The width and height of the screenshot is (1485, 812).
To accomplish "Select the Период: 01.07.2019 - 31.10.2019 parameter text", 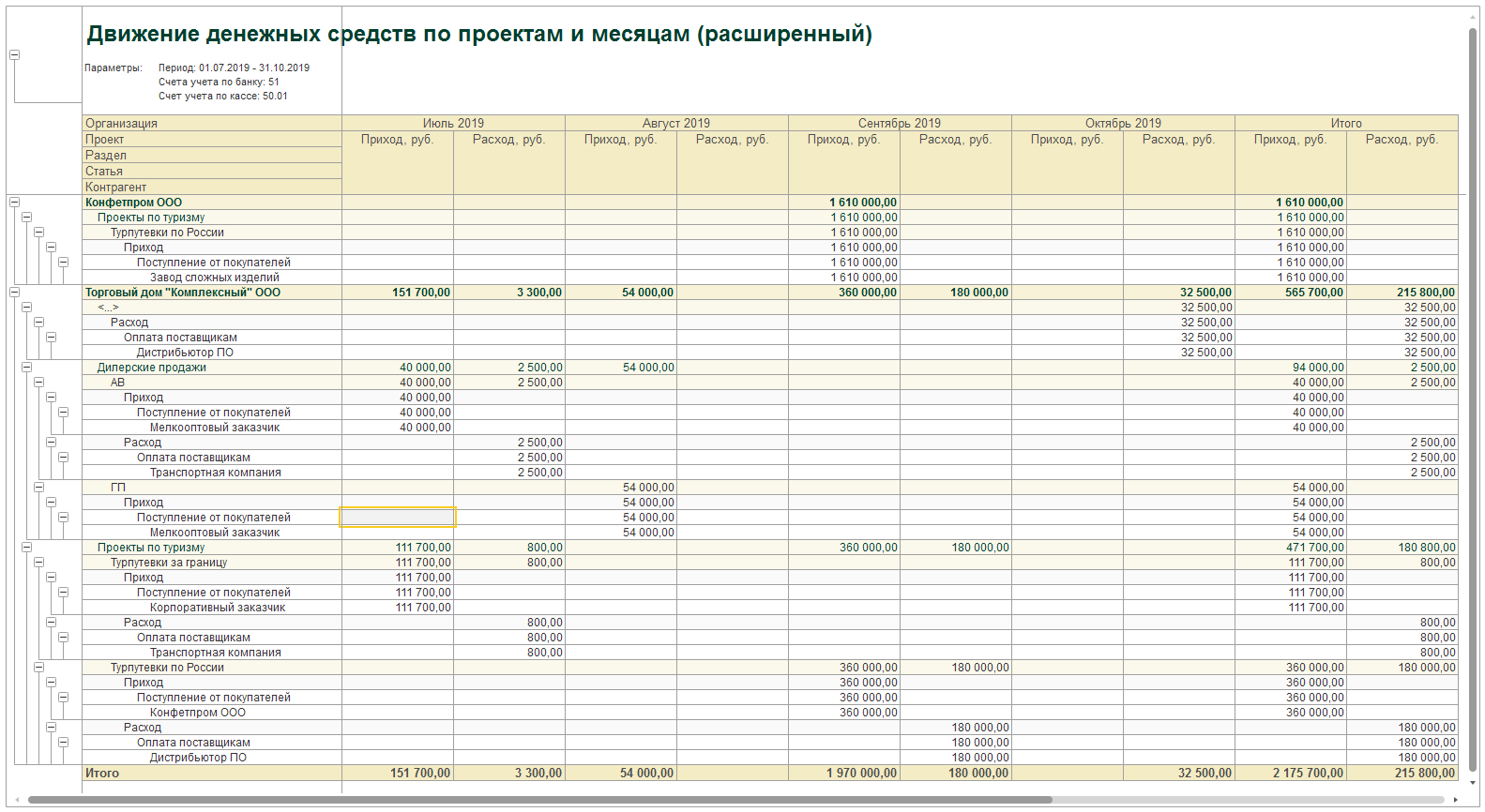I will tap(234, 68).
